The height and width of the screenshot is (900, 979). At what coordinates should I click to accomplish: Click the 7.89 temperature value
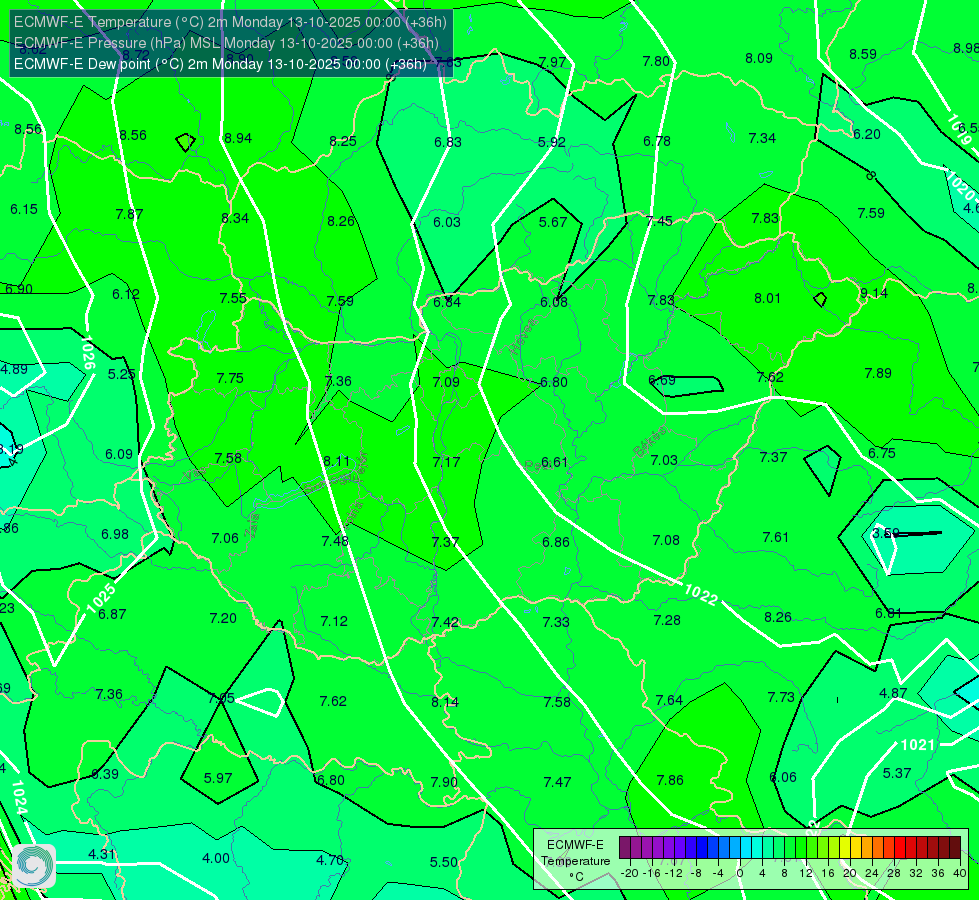click(878, 373)
